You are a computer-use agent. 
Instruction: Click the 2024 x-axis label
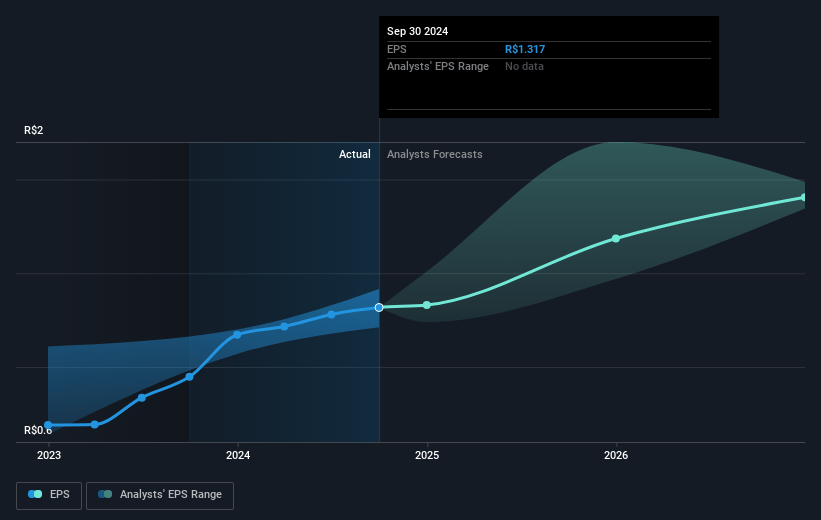point(238,456)
